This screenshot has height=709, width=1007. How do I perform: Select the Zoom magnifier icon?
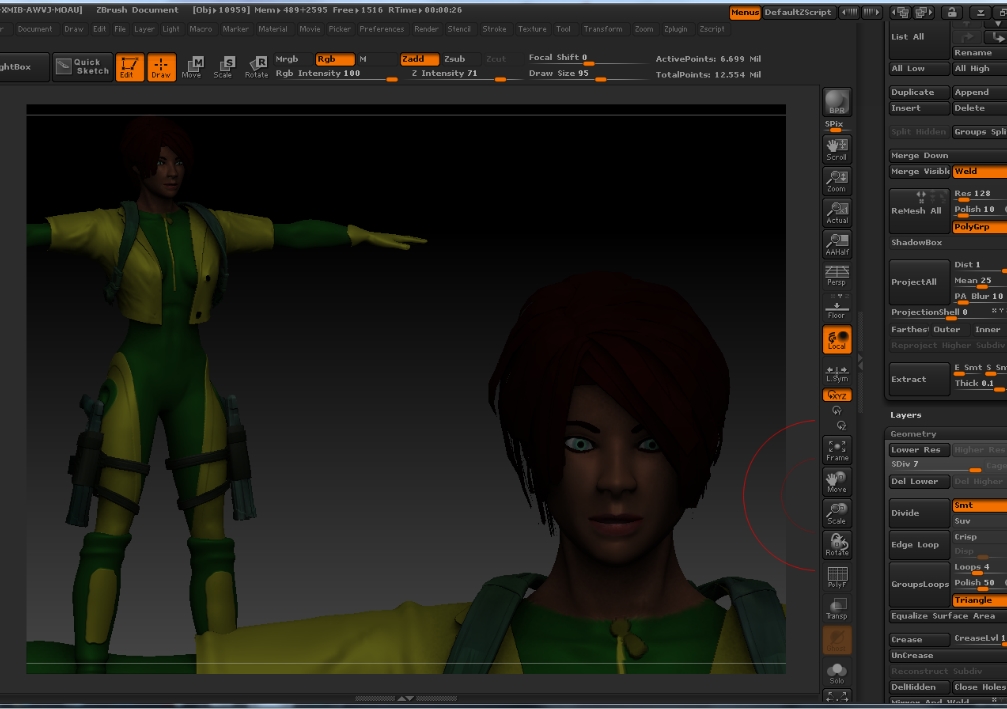point(837,181)
